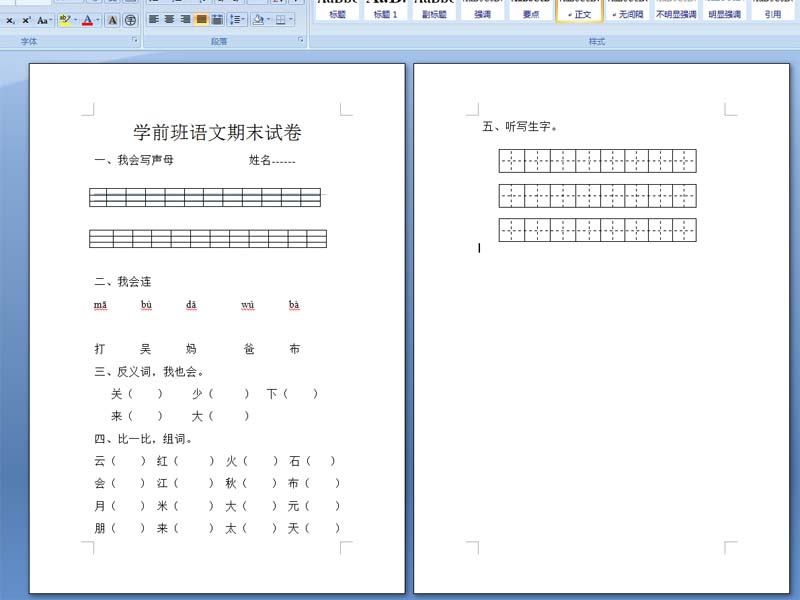
Task: Click the pinyin word mā
Action: [x=101, y=305]
